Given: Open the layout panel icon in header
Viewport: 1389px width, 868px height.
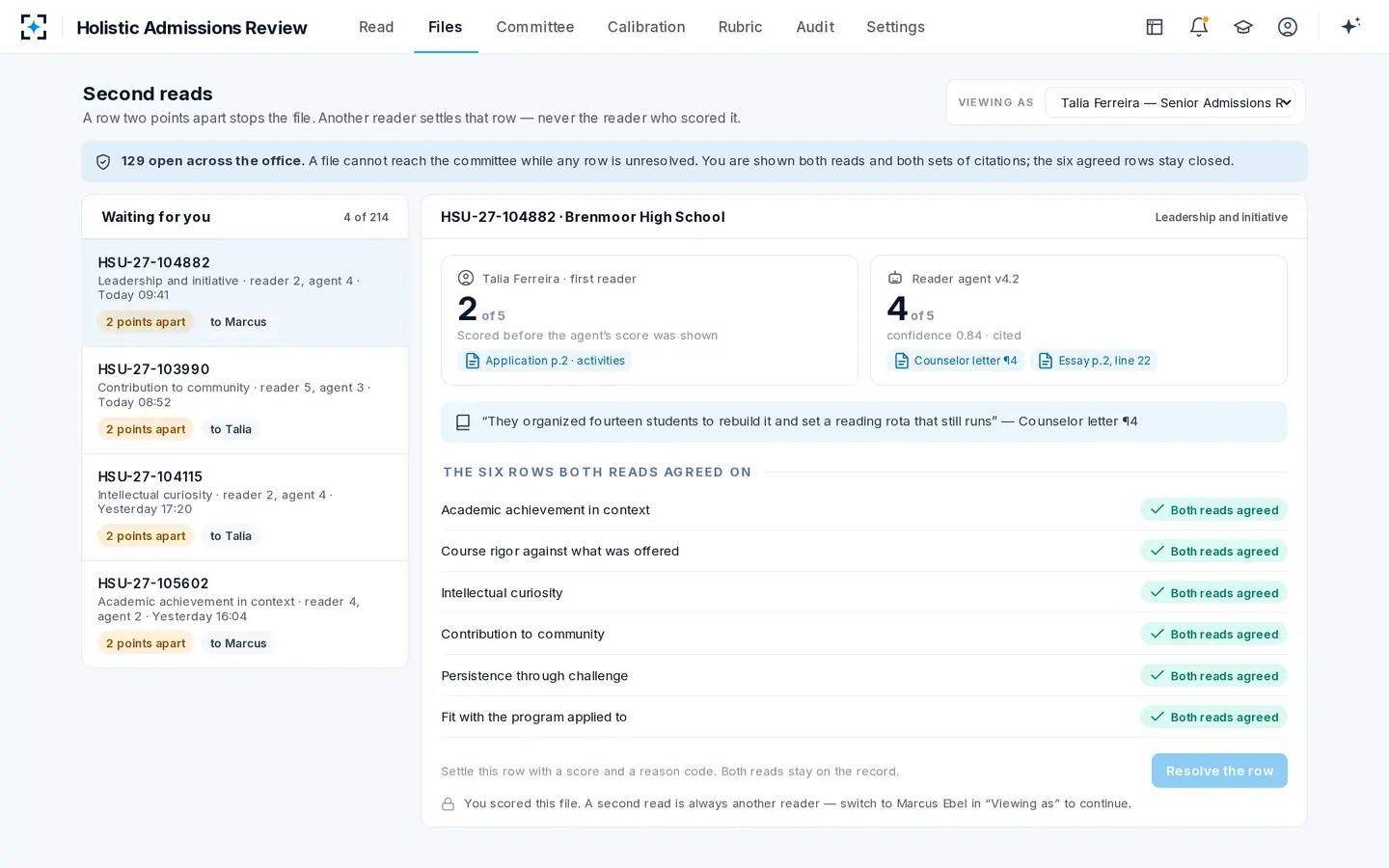Looking at the screenshot, I should pyautogui.click(x=1155, y=27).
